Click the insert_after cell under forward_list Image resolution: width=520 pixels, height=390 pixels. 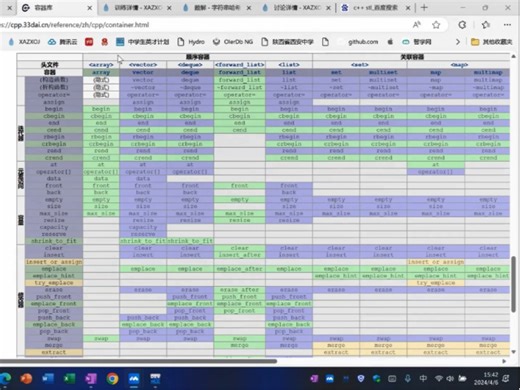click(240, 255)
